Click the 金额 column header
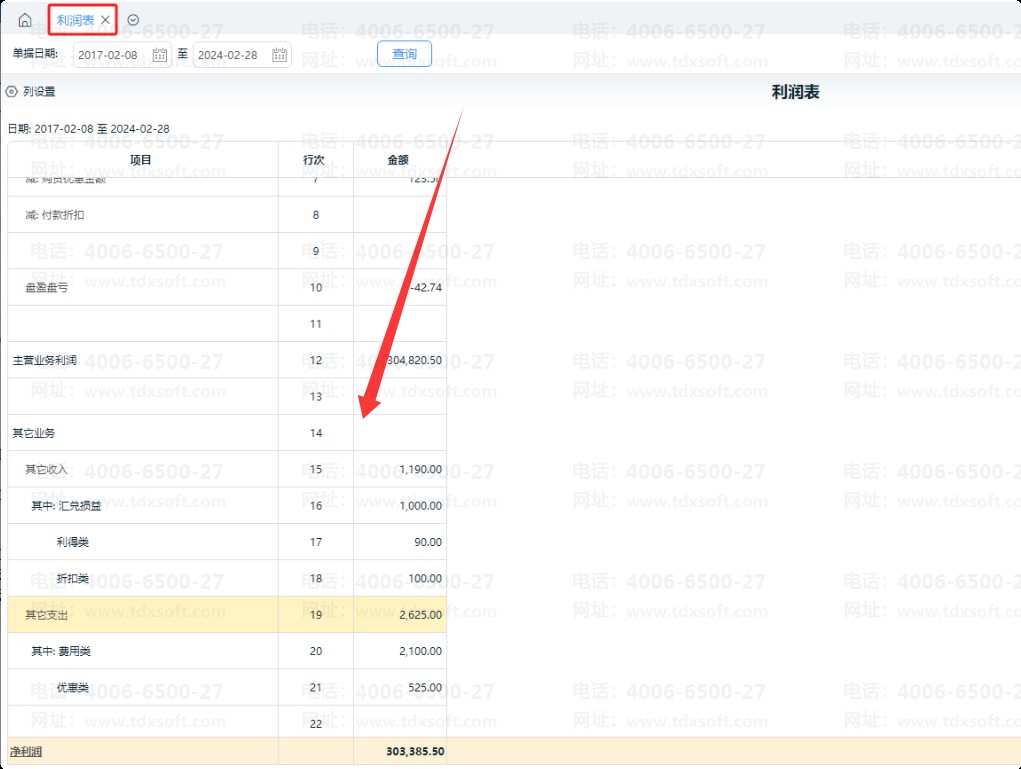The height and width of the screenshot is (769, 1021). [398, 160]
